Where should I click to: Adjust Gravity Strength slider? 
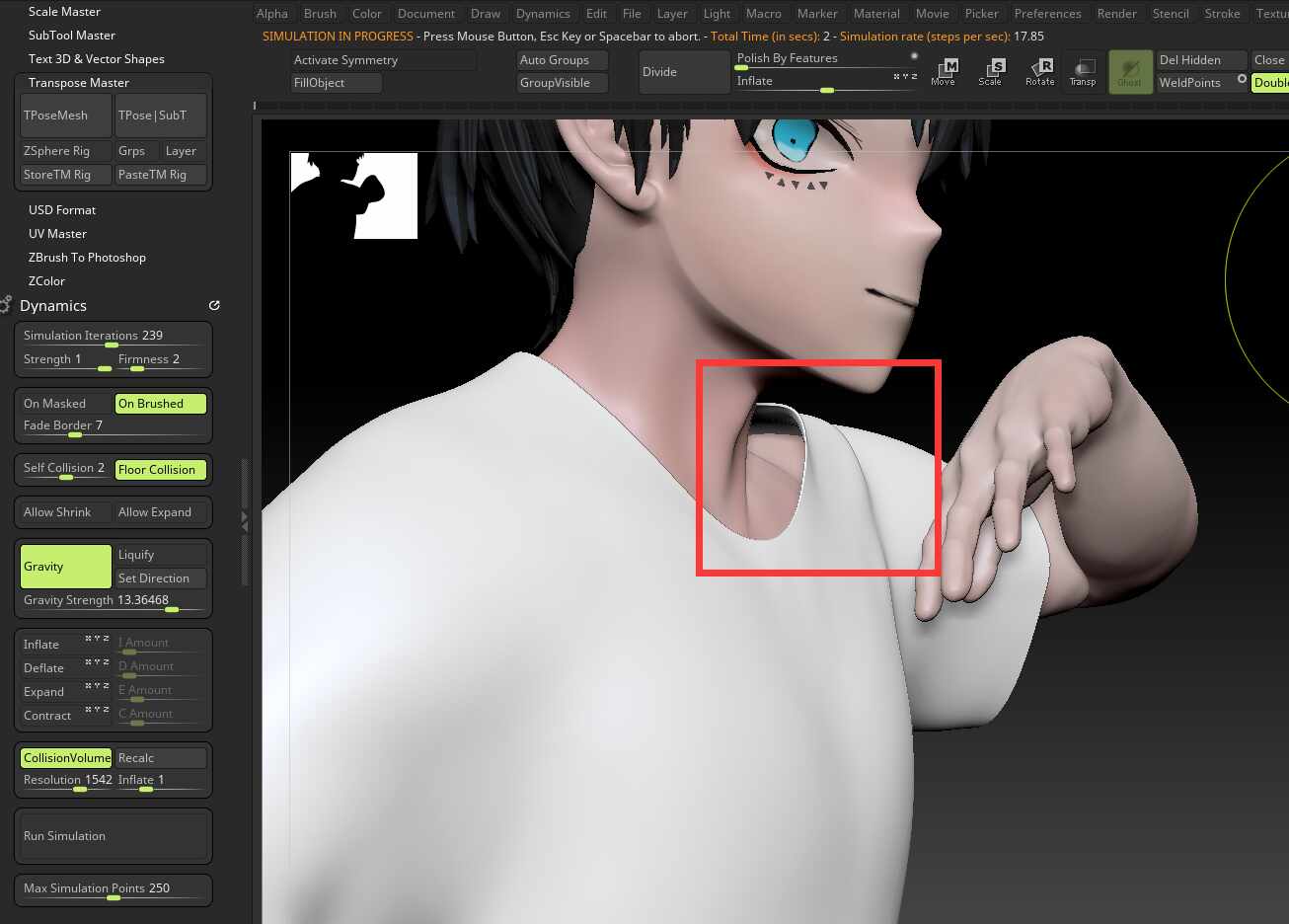point(113,601)
